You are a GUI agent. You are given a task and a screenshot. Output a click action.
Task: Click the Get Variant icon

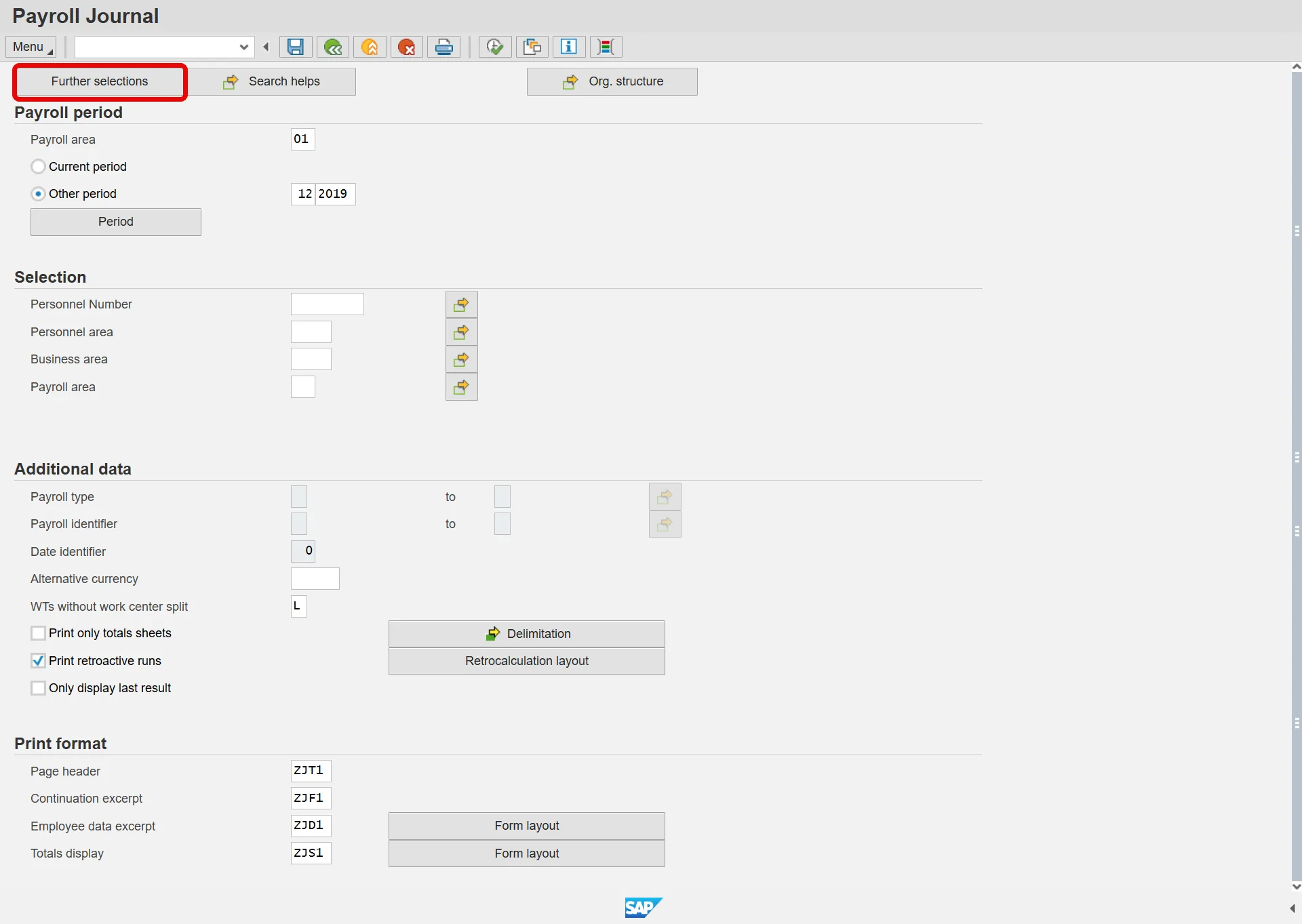532,47
